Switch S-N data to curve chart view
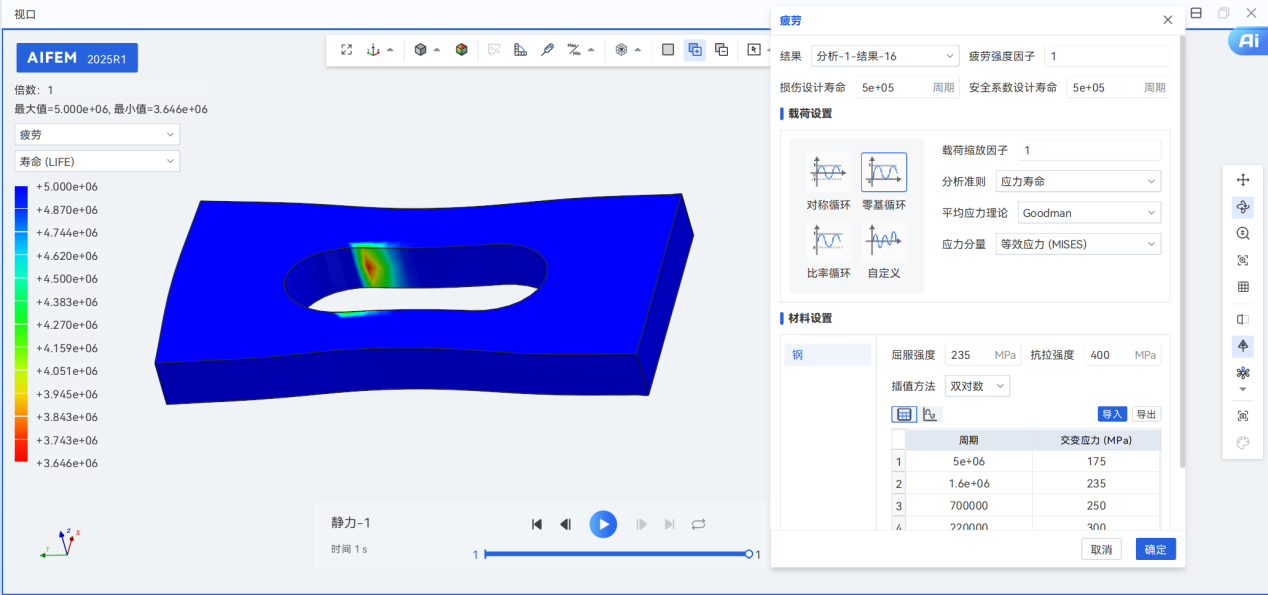This screenshot has height=595, width=1268. click(x=930, y=414)
